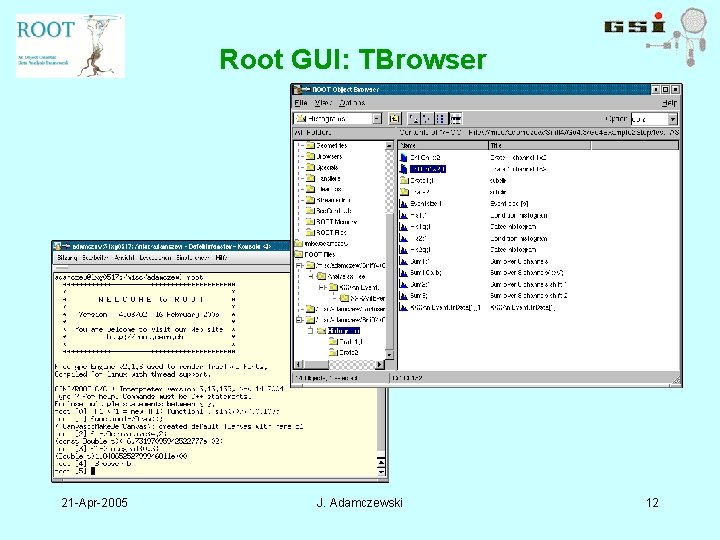Switch Object Browser to list view
The width and height of the screenshot is (720, 540).
[440, 119]
